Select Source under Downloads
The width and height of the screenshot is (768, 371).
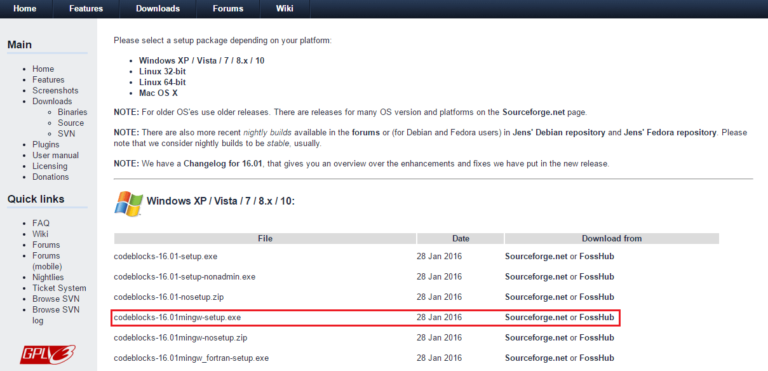[x=71, y=123]
